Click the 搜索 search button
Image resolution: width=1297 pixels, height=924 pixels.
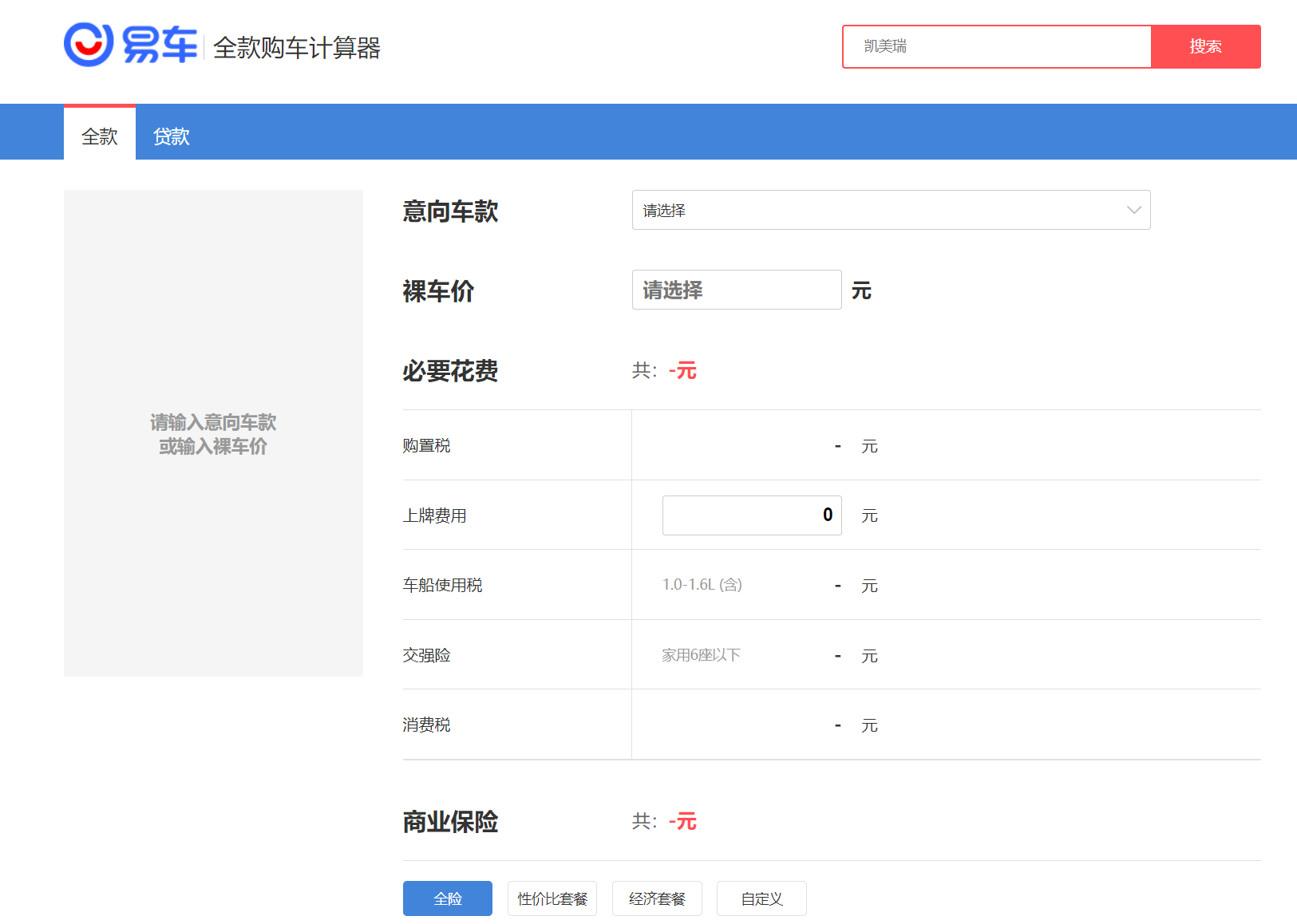click(1205, 46)
